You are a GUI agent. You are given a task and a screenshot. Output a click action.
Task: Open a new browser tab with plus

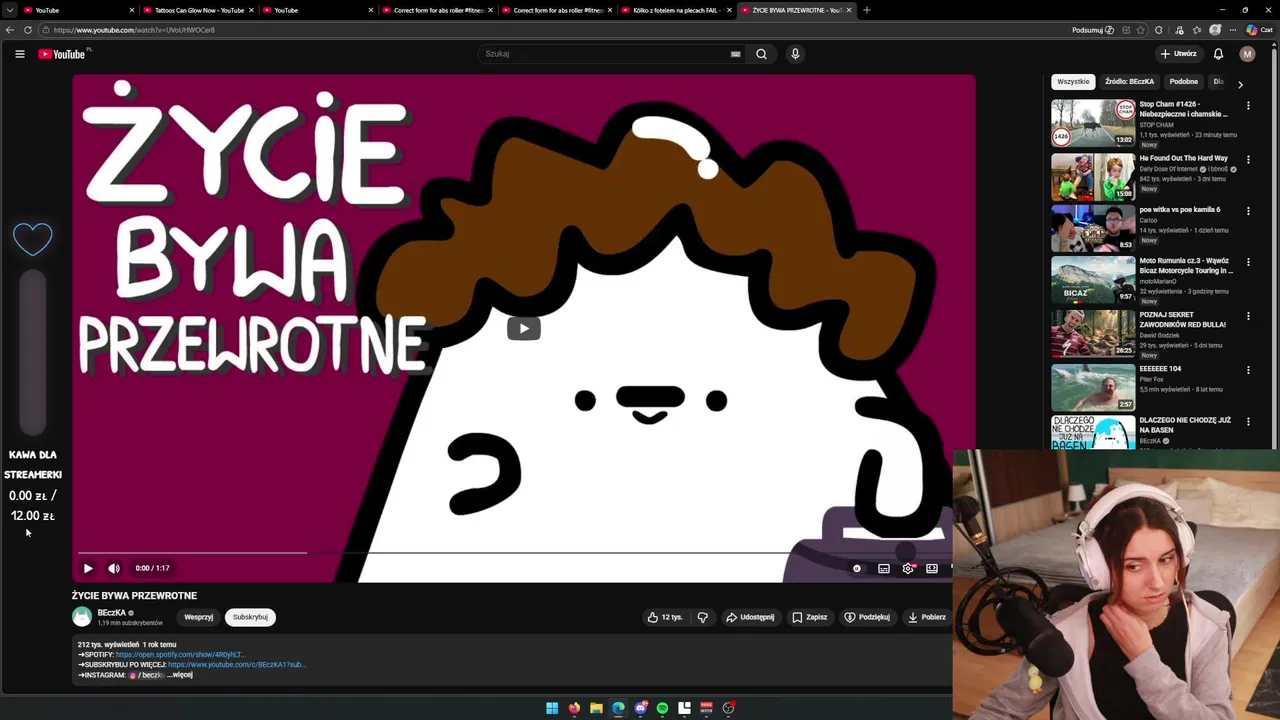click(x=866, y=10)
